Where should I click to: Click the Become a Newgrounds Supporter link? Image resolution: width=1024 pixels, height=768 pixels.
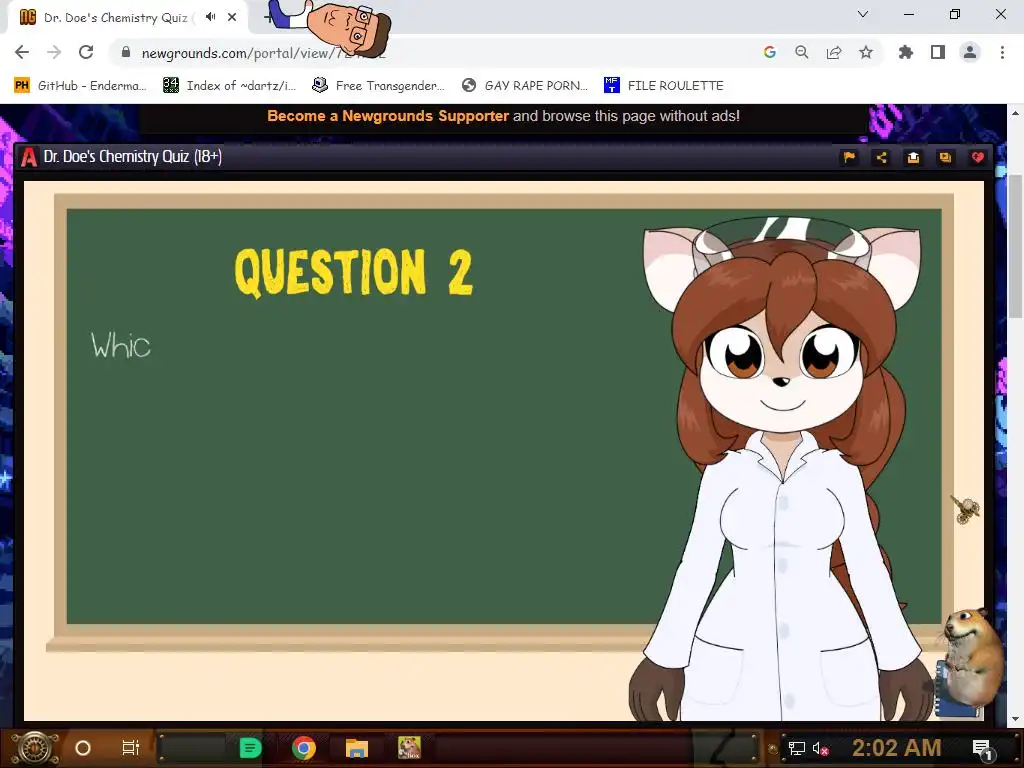(x=388, y=116)
